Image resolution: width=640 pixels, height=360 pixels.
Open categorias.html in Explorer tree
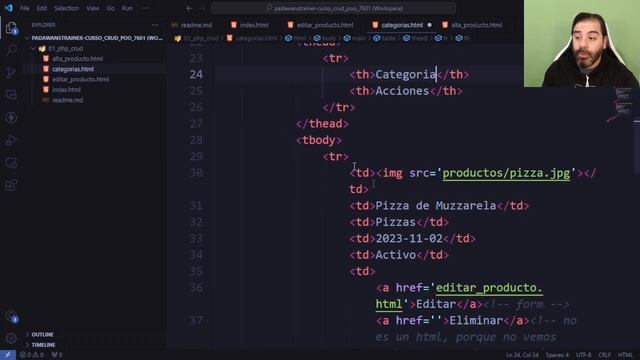click(73, 69)
